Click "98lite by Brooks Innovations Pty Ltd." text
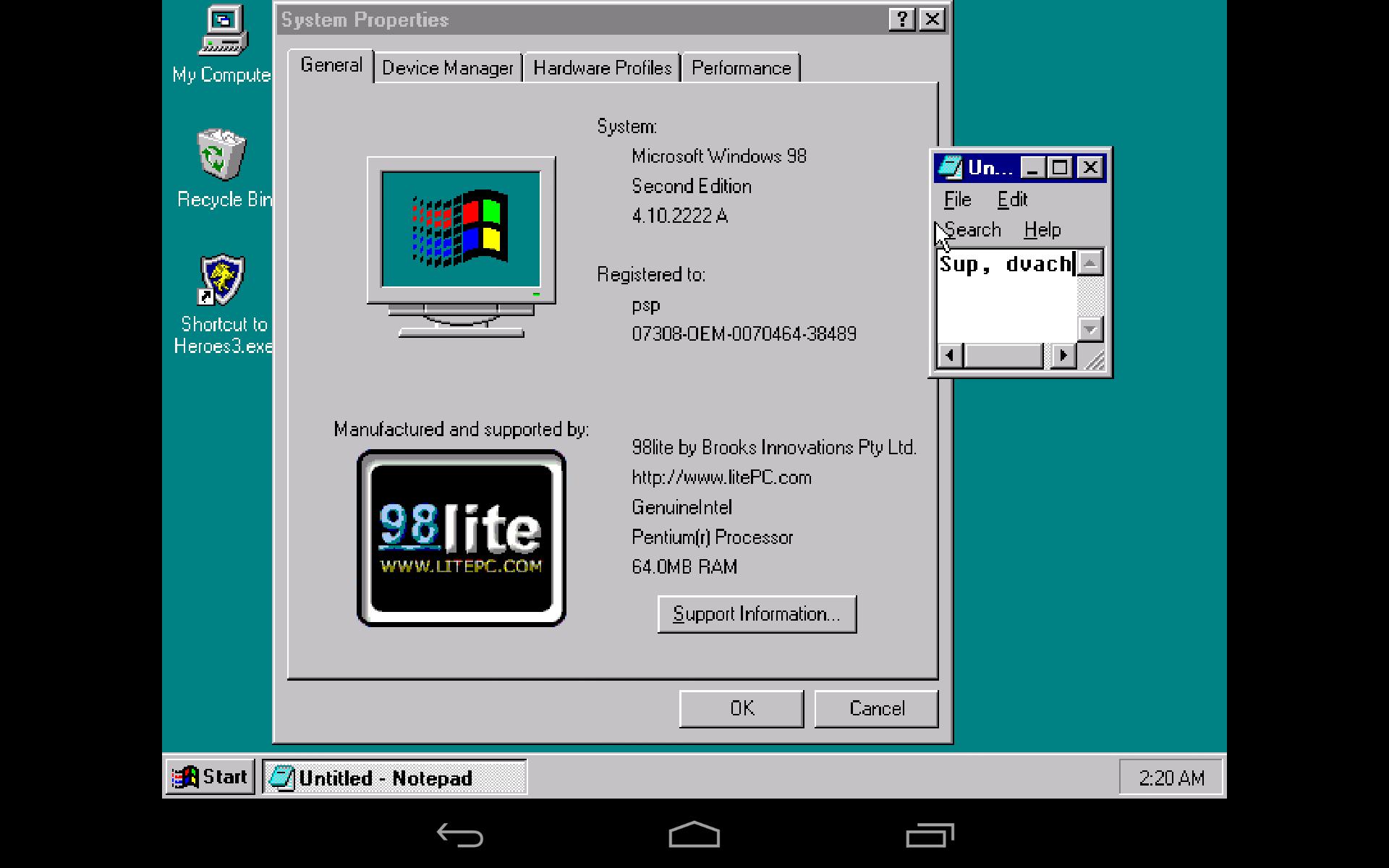 (x=774, y=448)
